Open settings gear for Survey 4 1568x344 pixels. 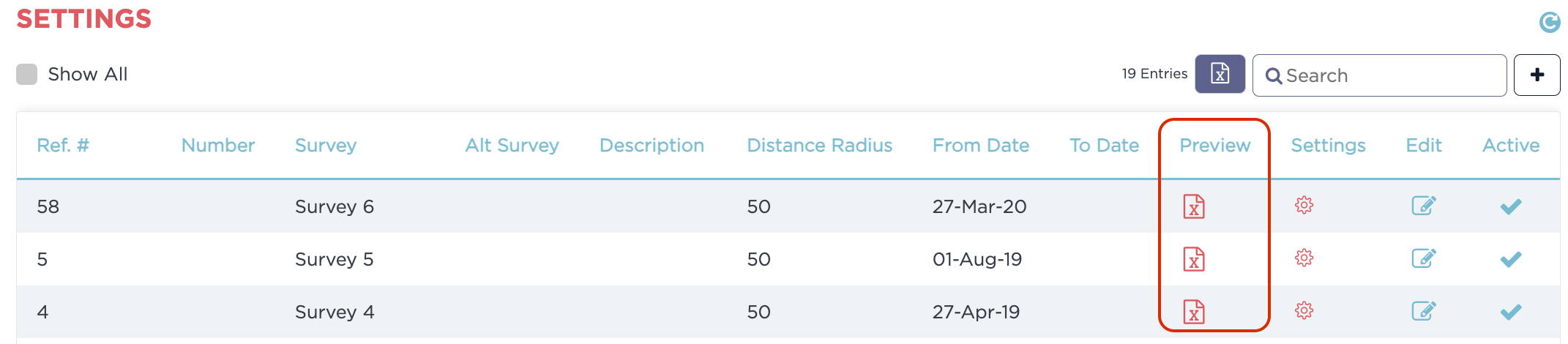[x=1304, y=311]
